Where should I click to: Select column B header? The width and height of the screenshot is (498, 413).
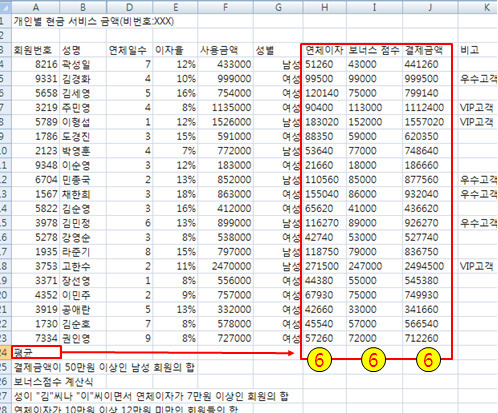[83, 7]
